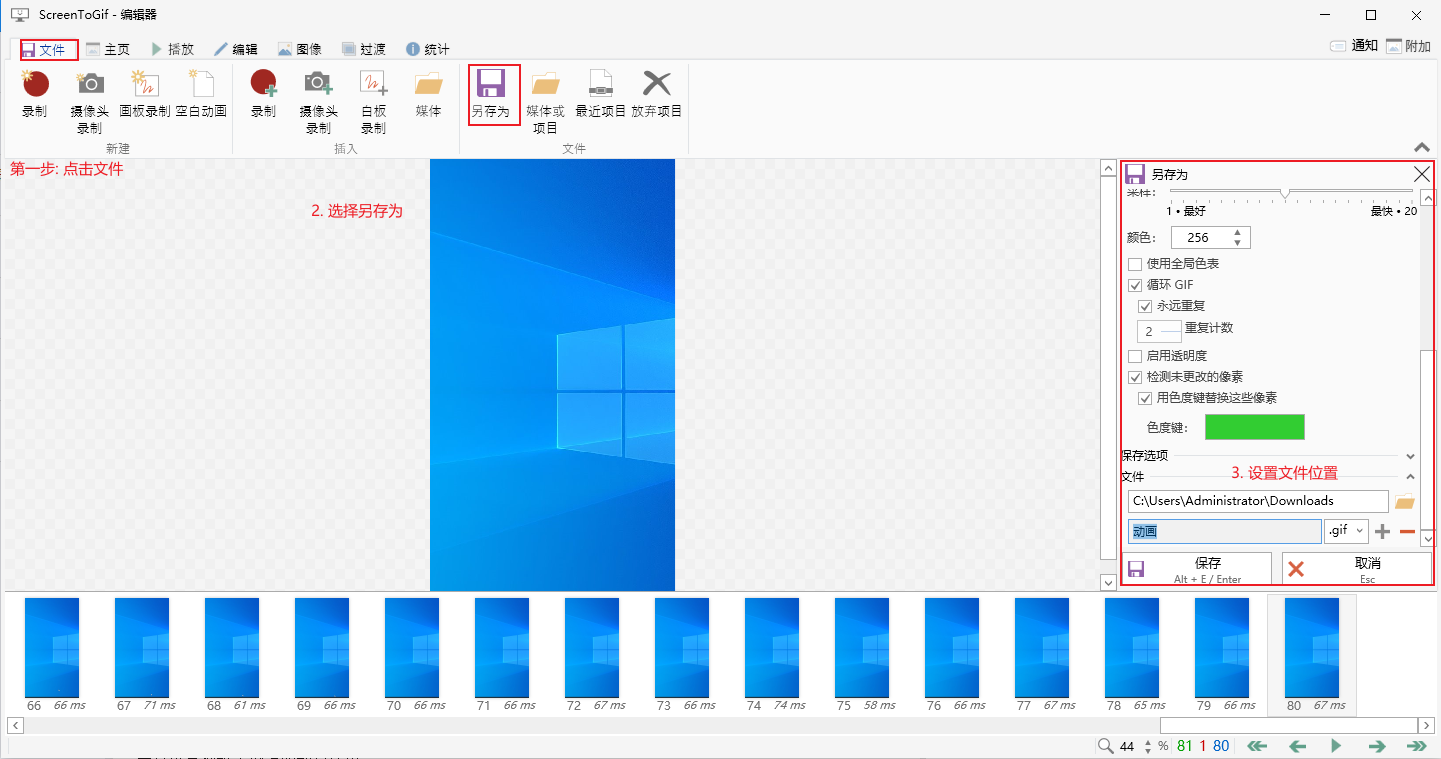Image resolution: width=1441 pixels, height=759 pixels.
Task: Start a new 摄像头录制 webcam recording
Action: tap(90, 84)
